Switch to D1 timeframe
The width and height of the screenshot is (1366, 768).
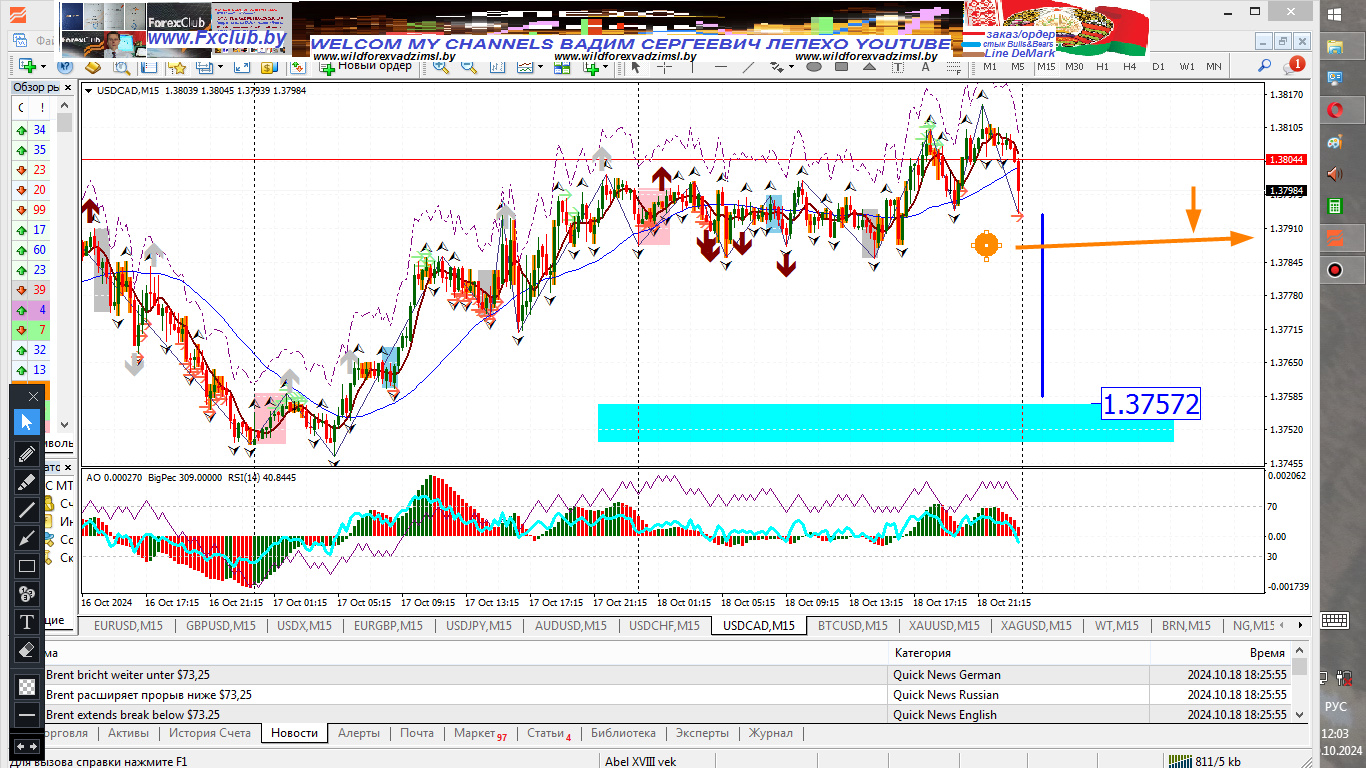1158,67
